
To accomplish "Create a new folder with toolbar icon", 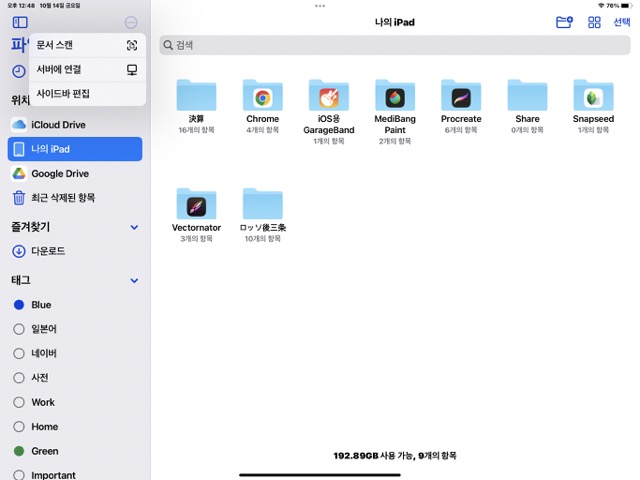I will point(564,22).
